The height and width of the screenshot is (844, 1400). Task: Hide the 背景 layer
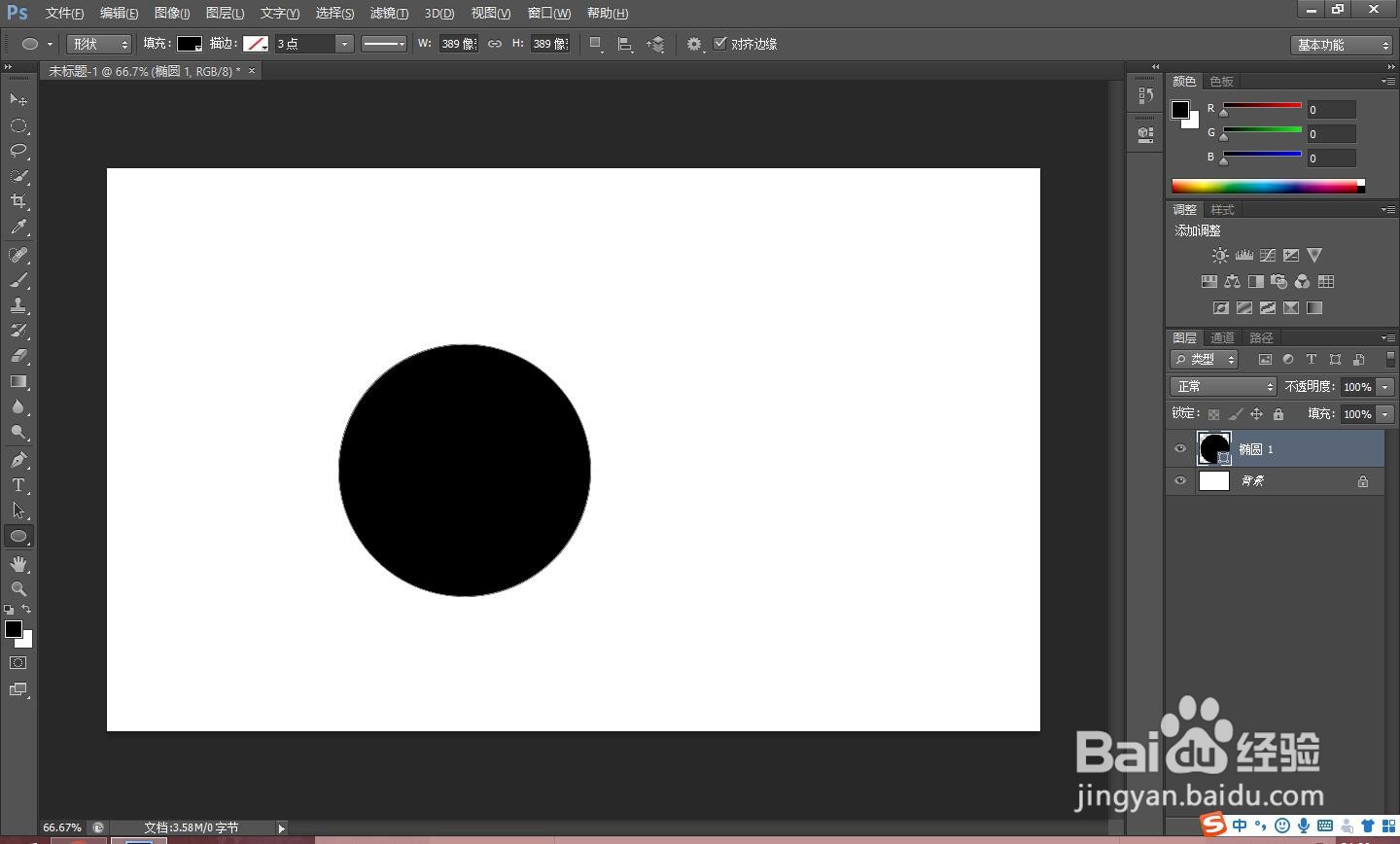(1180, 481)
